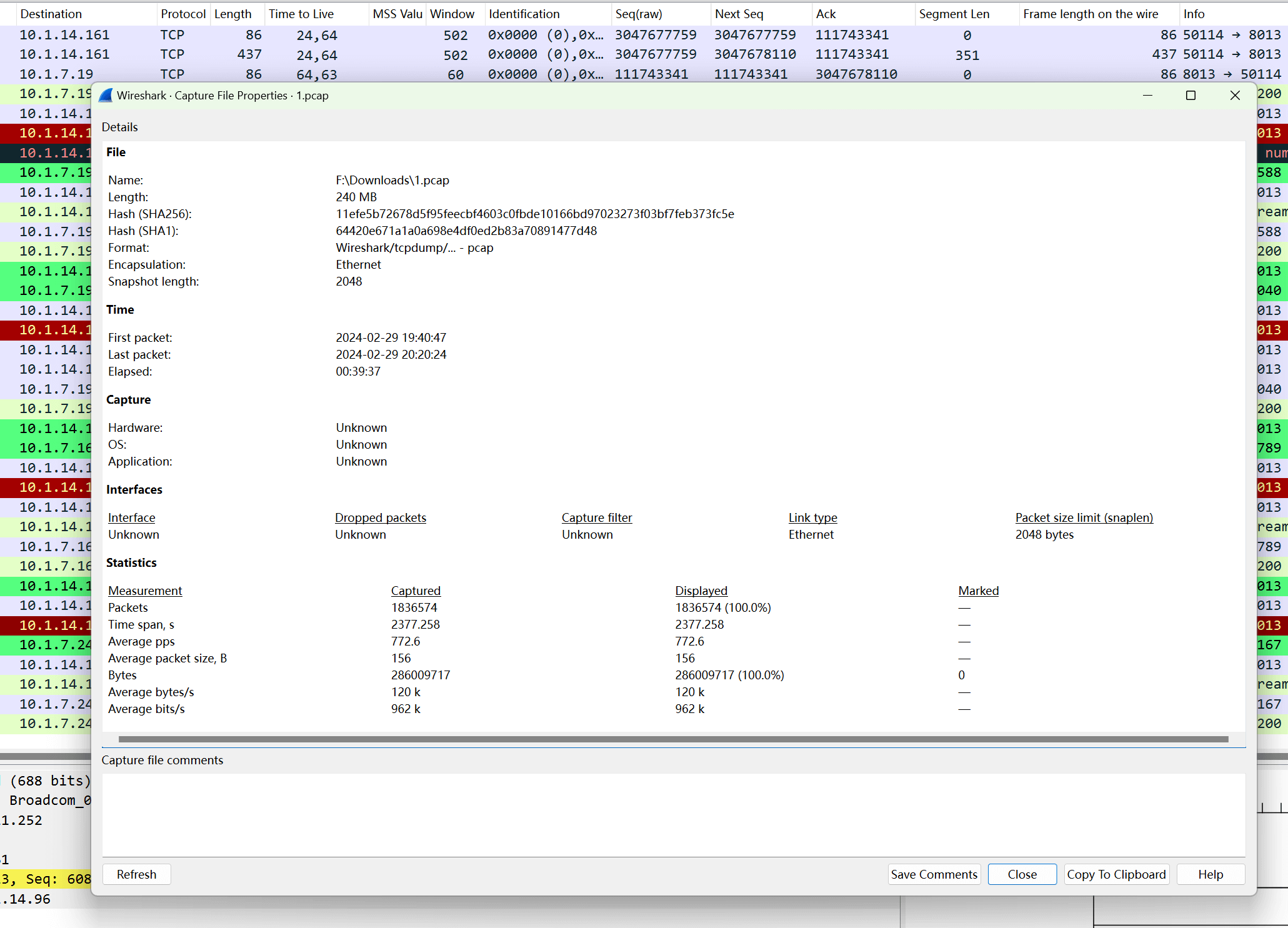Select the packet row with length 437

coord(644,54)
